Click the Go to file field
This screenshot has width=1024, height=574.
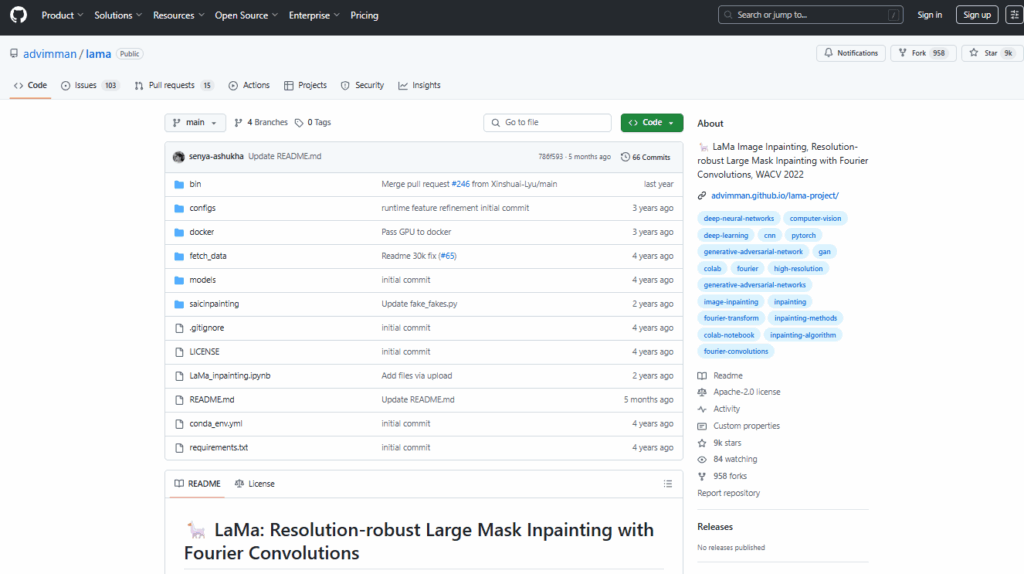[x=547, y=123]
